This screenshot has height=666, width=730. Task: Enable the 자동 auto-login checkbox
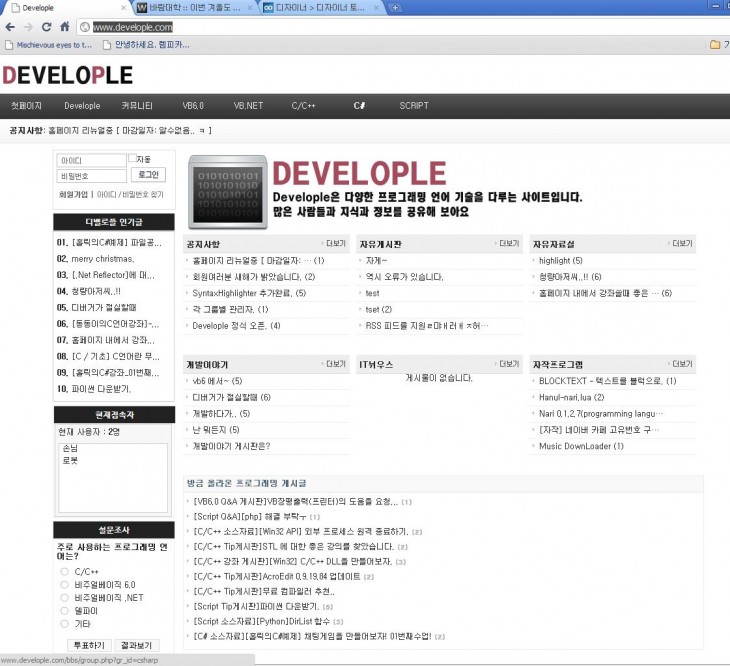click(132, 159)
